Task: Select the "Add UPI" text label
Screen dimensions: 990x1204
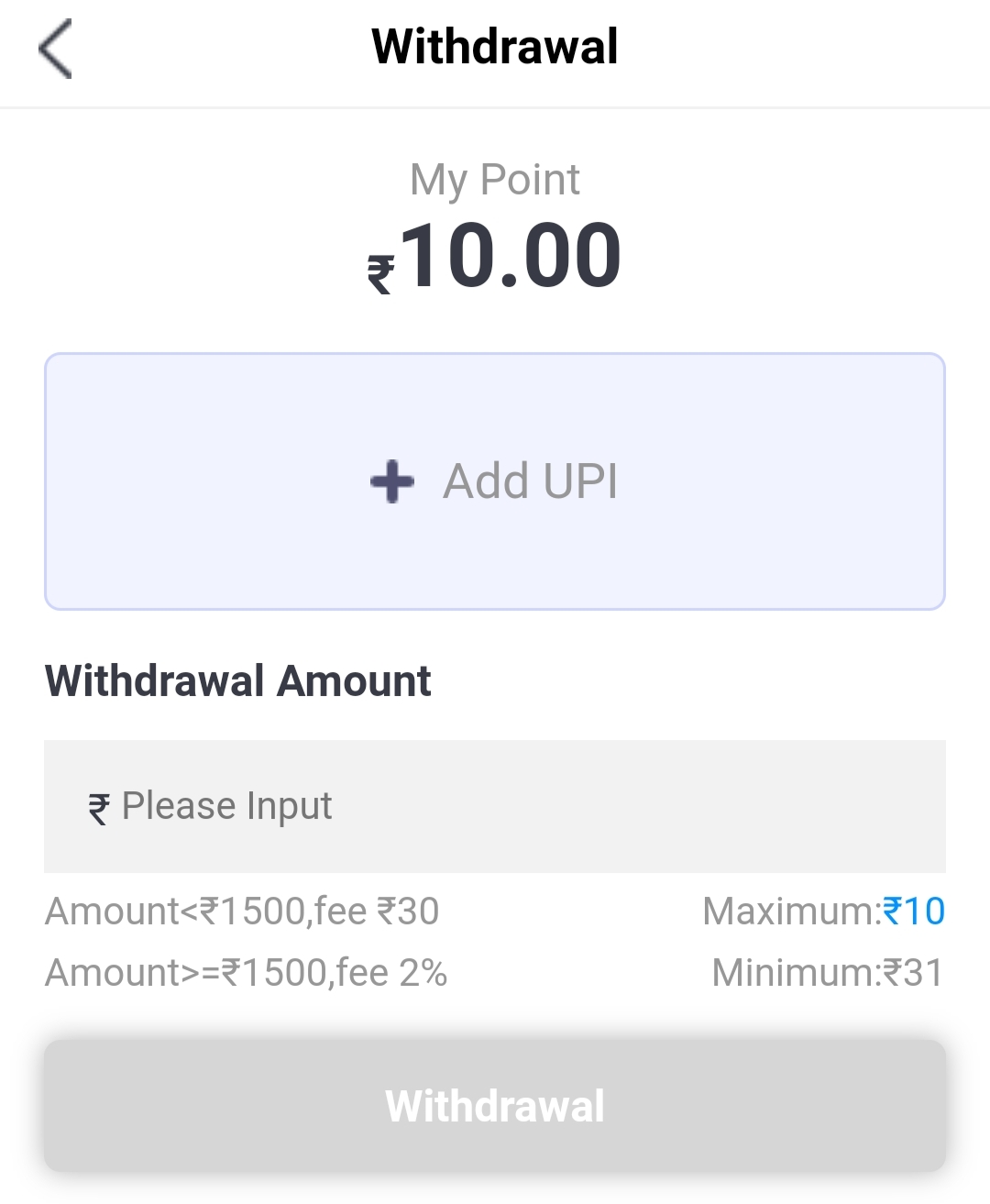Action: click(530, 481)
